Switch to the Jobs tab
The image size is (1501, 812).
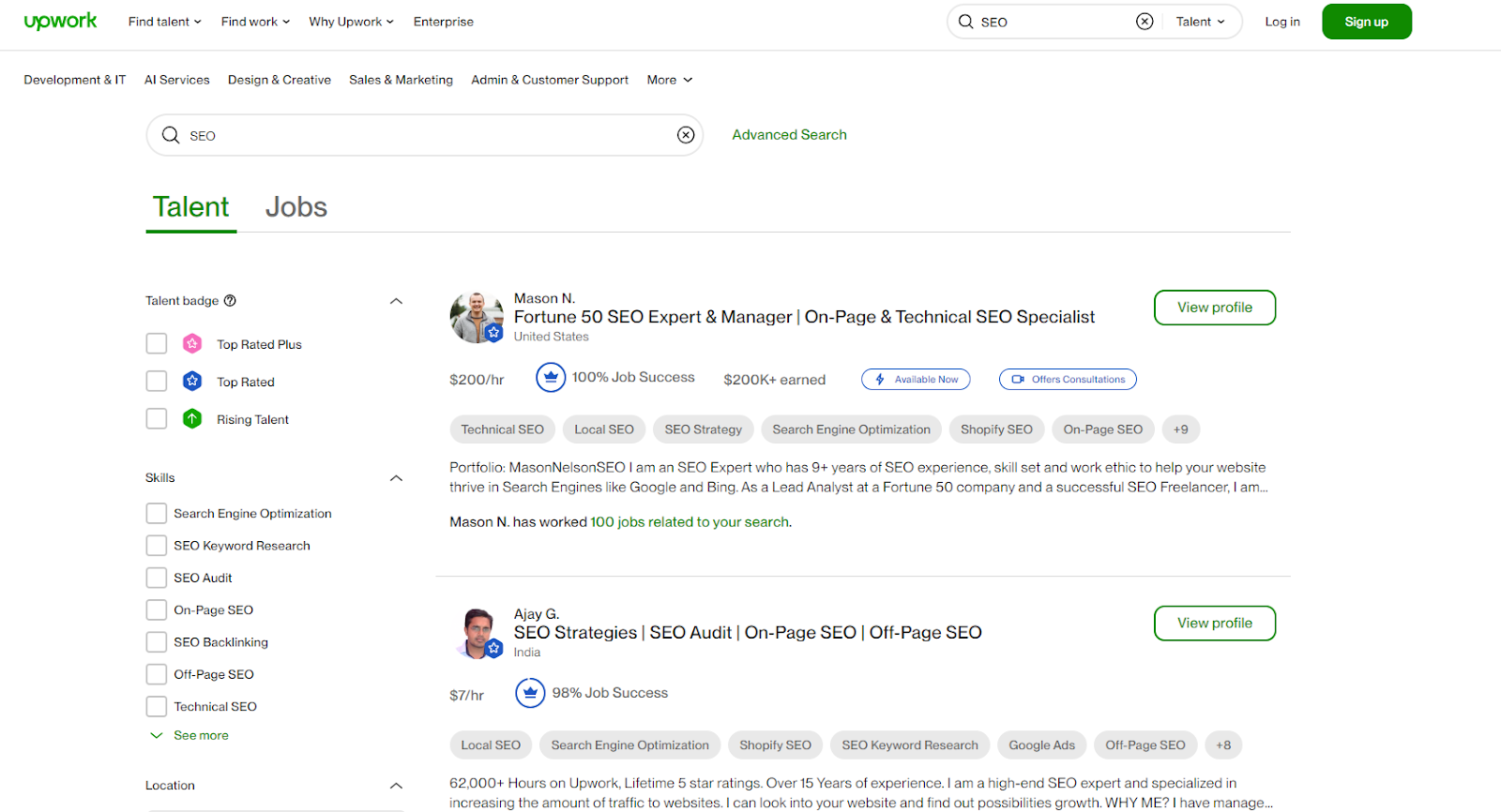[x=296, y=207]
